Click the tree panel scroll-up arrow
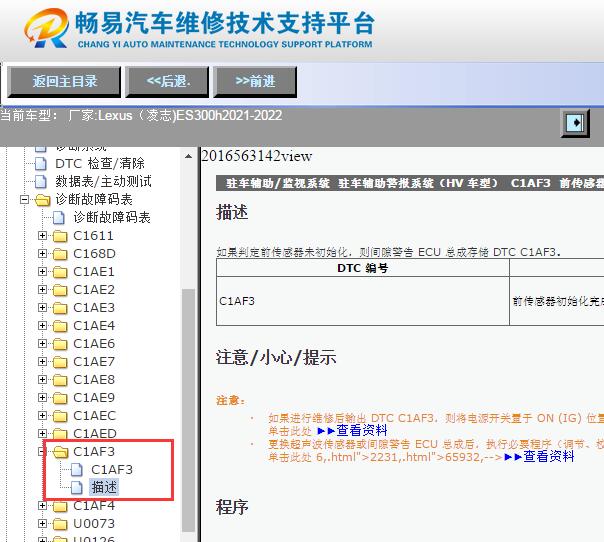This screenshot has width=604, height=542. [188, 156]
